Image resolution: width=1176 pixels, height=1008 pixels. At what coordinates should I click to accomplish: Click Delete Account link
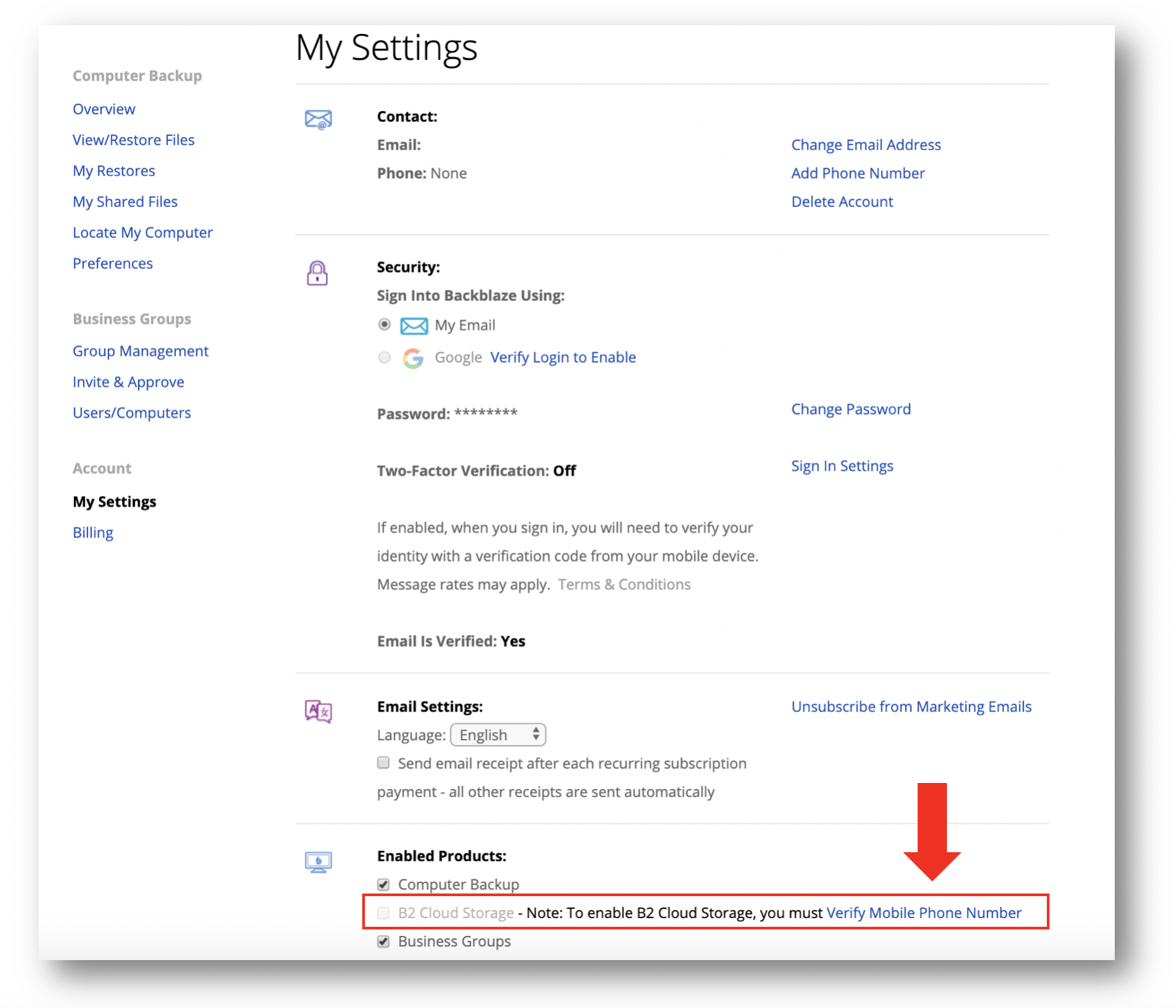(x=842, y=202)
